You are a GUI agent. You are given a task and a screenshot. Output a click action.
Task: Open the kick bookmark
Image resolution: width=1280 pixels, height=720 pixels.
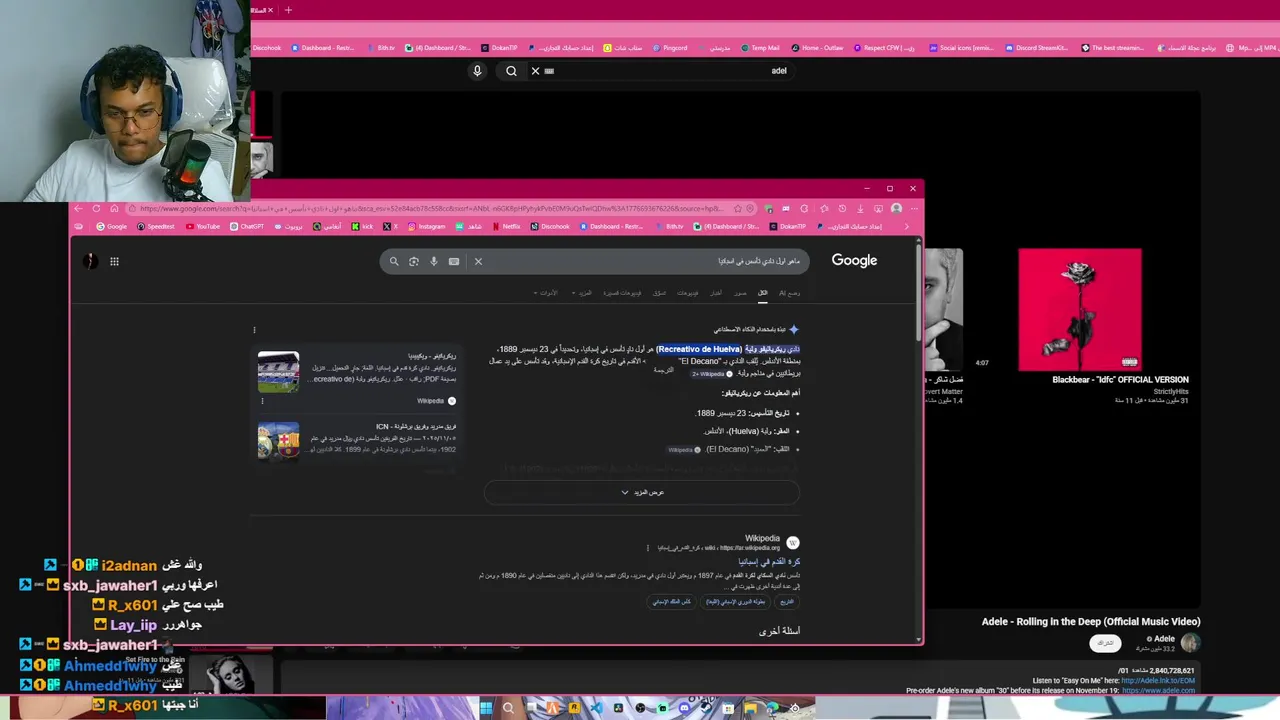tap(361, 227)
